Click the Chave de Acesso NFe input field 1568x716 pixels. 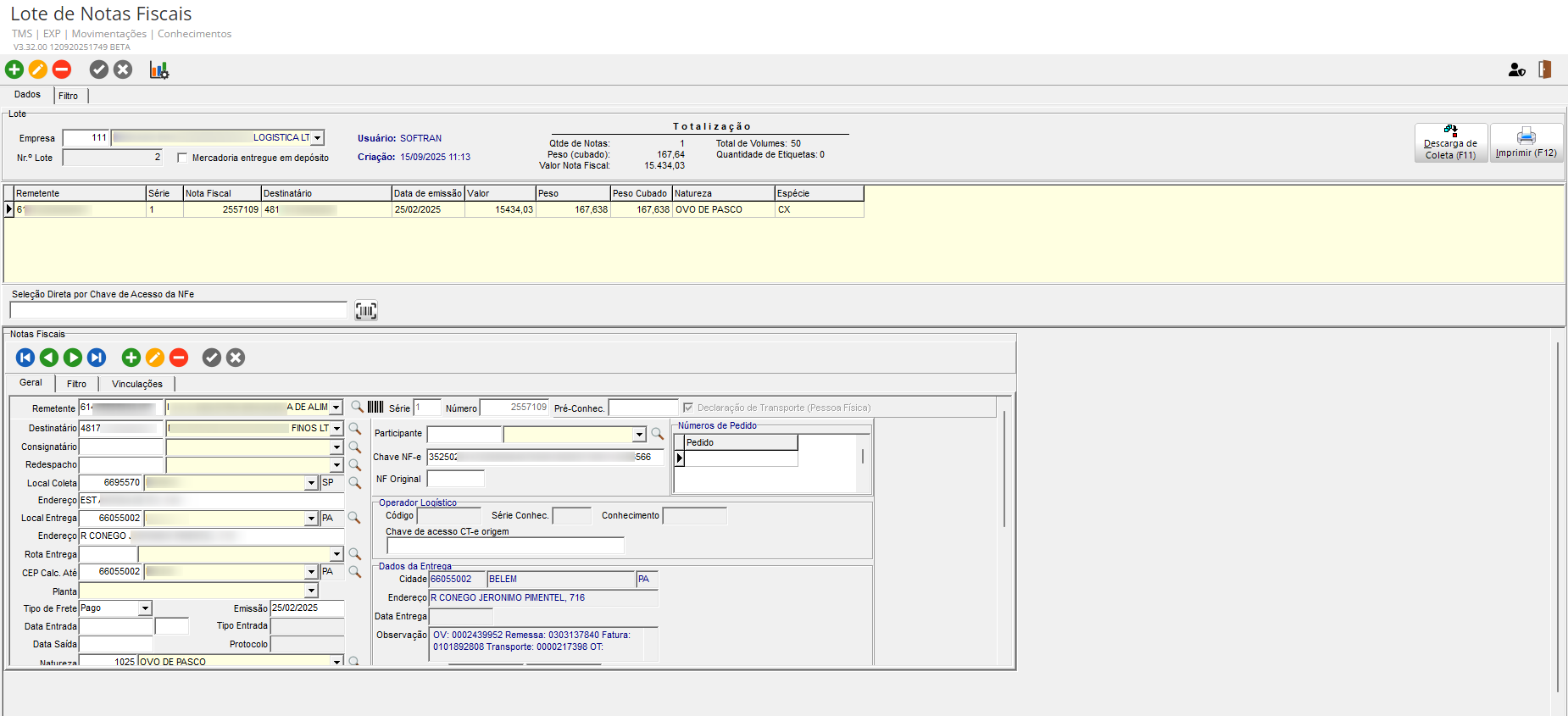pyautogui.click(x=179, y=310)
